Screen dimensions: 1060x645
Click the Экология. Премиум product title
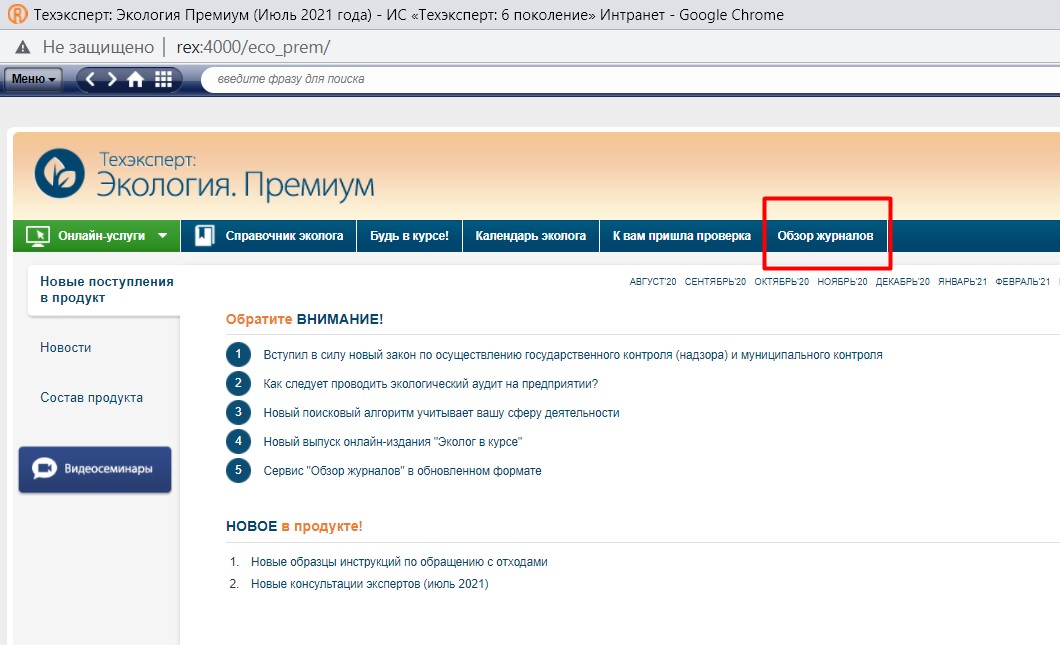(x=235, y=185)
